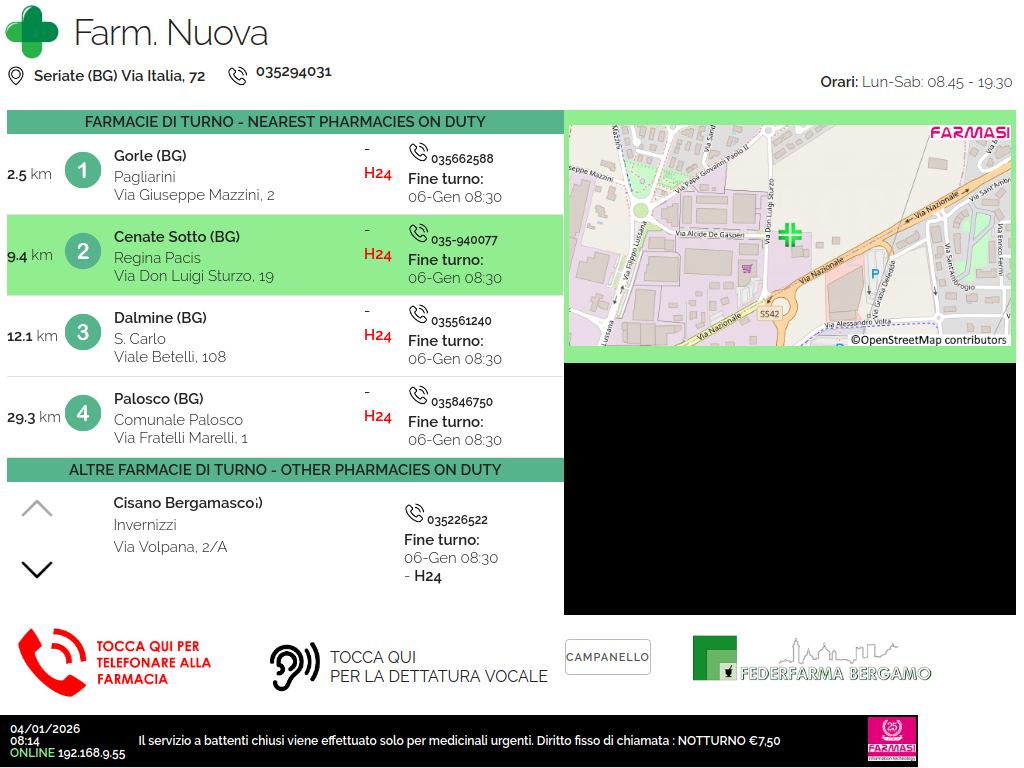Tap 'Tocca qui per telefonare alla farmacia' text
Viewport: 1024px width, 768px height.
154,663
